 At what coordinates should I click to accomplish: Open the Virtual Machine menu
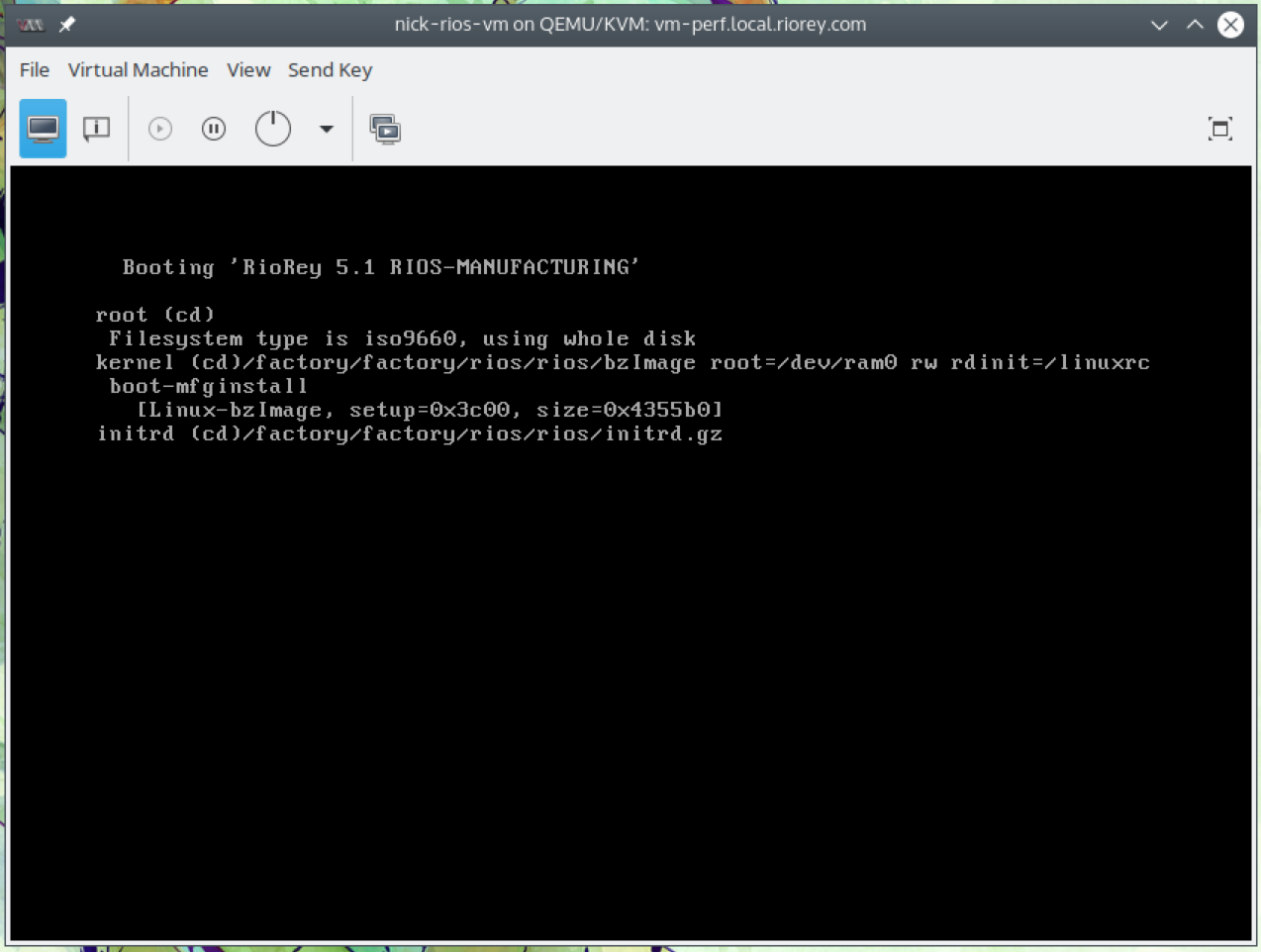click(x=139, y=70)
